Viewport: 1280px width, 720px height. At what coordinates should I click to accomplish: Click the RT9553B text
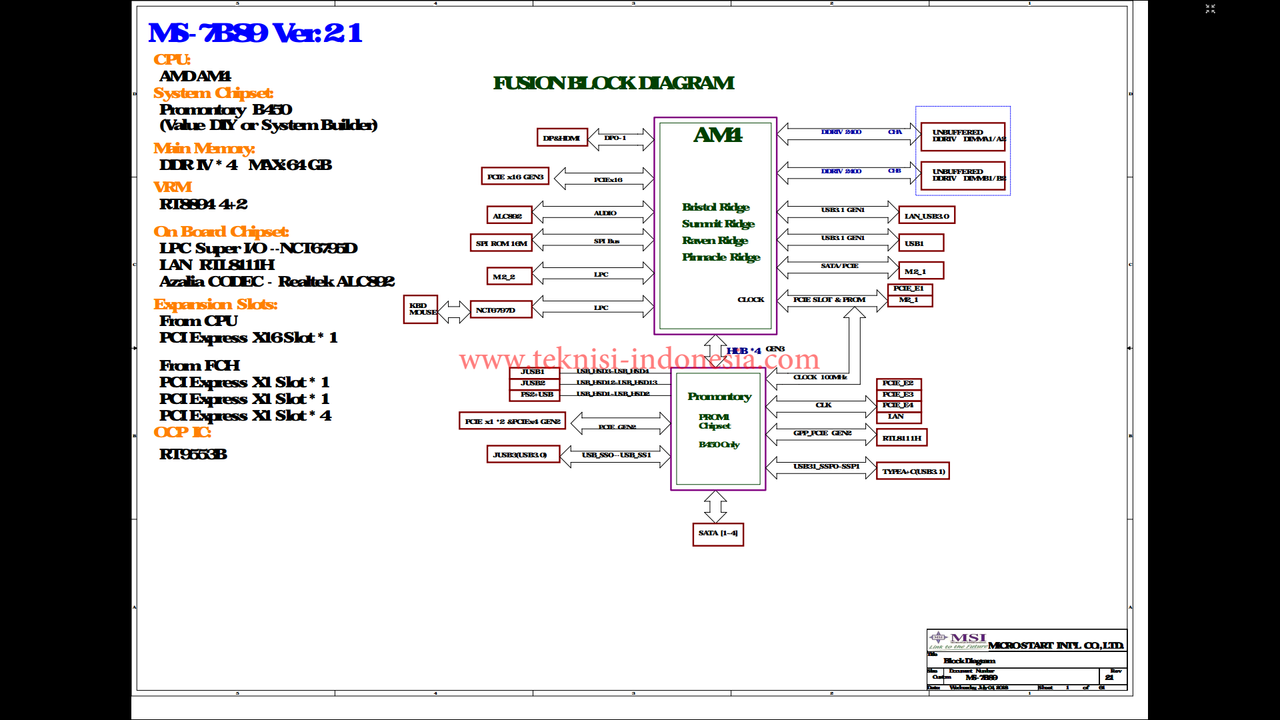[193, 454]
